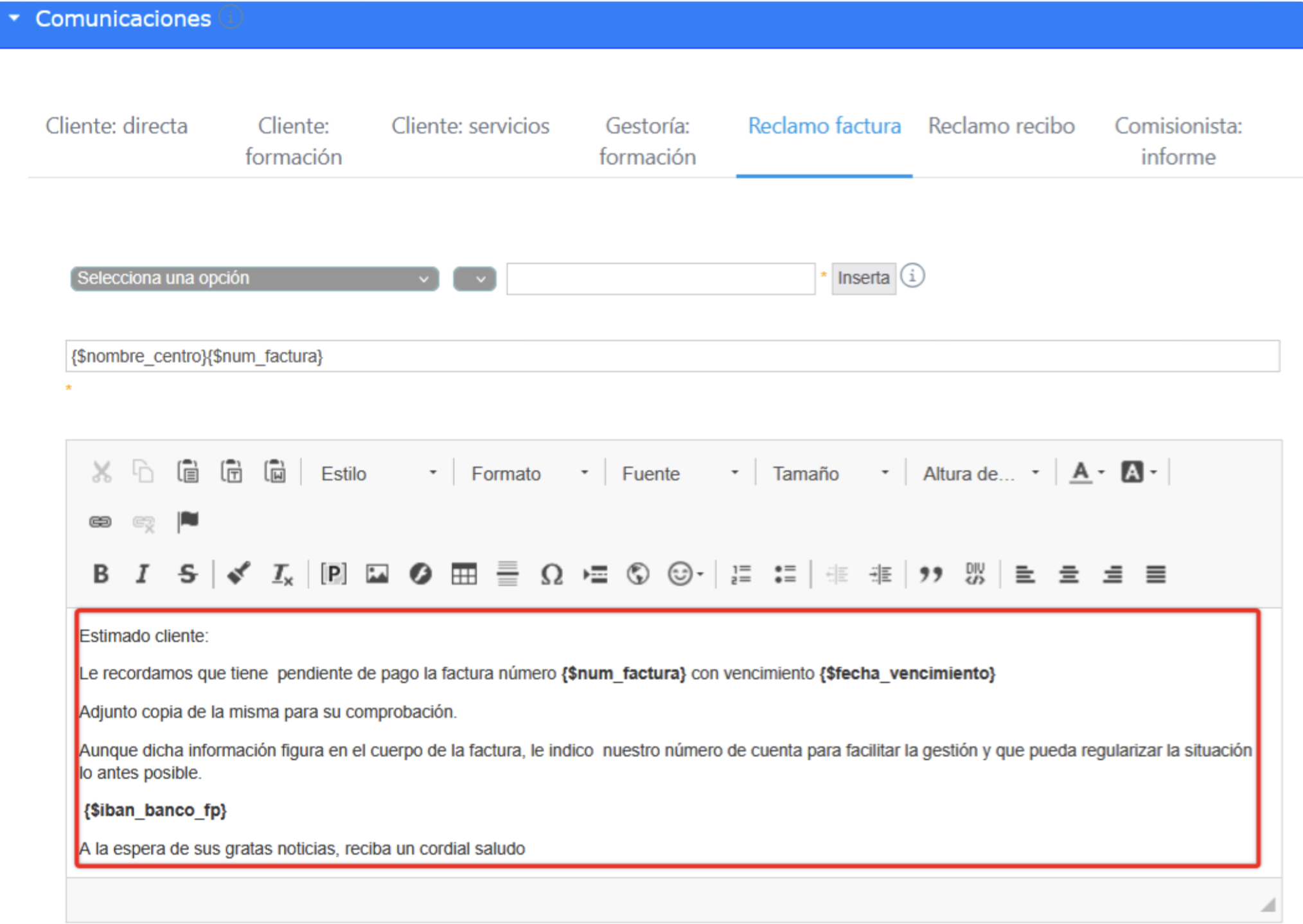Insert a numbered list
The height and width of the screenshot is (924, 1303).
pyautogui.click(x=741, y=574)
